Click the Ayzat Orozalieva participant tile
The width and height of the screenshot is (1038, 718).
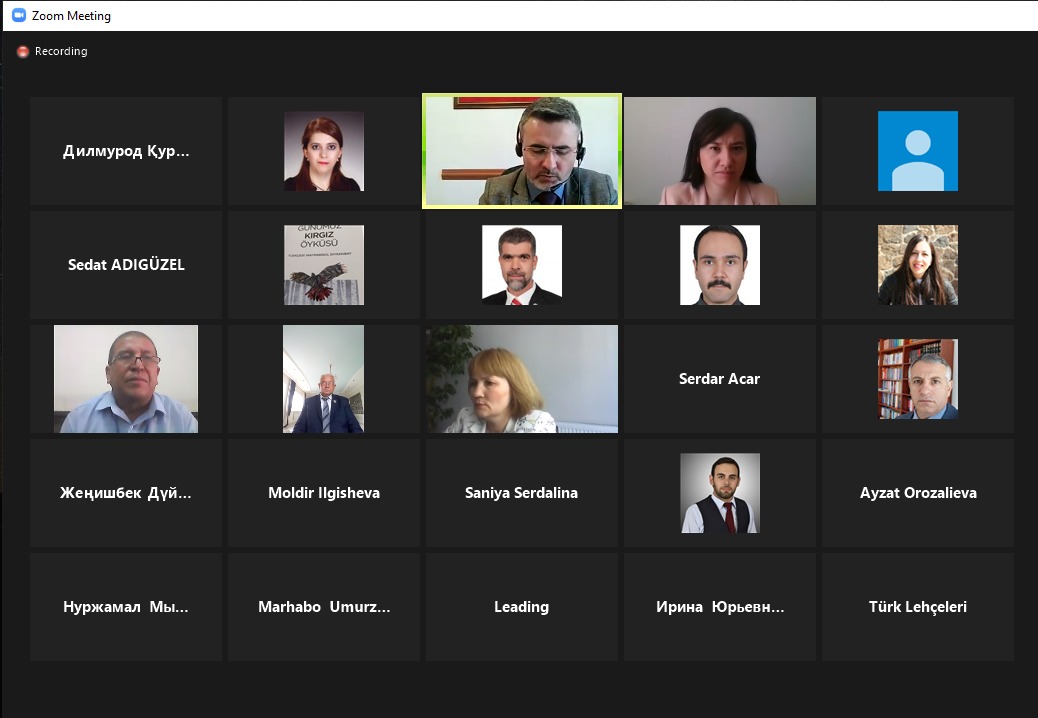(918, 493)
